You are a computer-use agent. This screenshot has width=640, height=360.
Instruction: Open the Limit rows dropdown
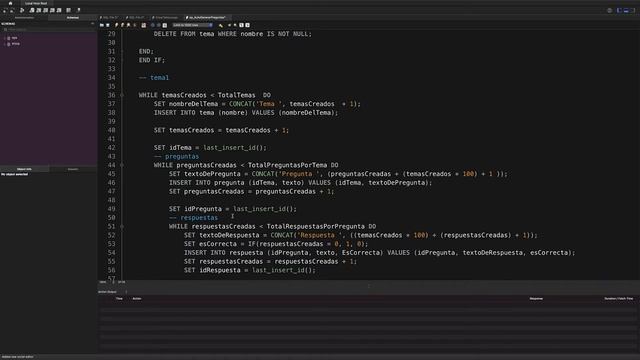[x=193, y=25]
